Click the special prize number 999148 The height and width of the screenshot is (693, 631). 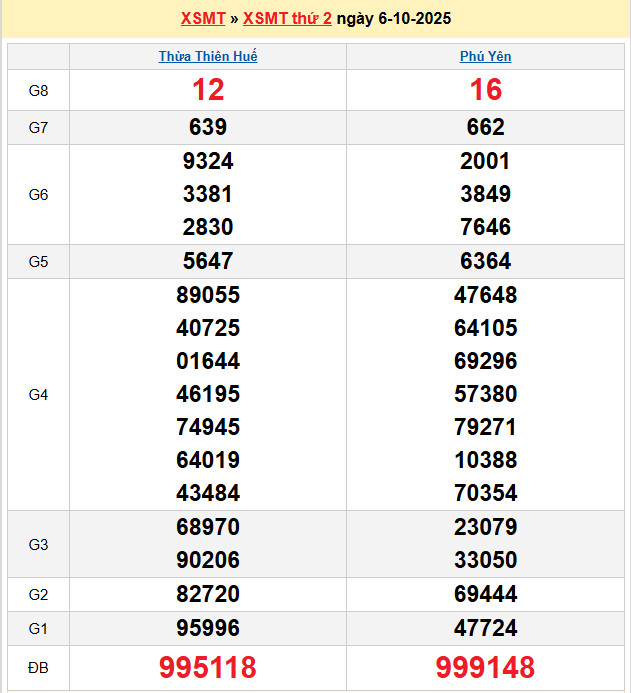pos(485,667)
